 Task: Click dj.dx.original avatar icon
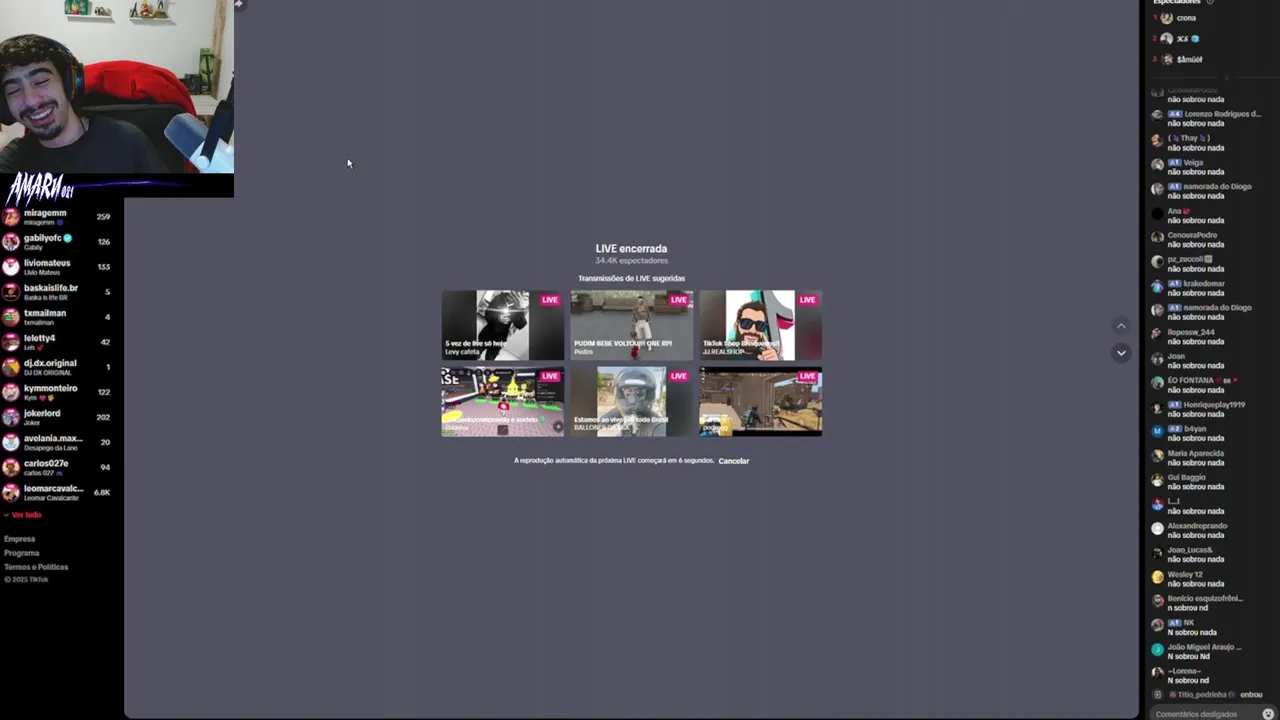(11, 367)
